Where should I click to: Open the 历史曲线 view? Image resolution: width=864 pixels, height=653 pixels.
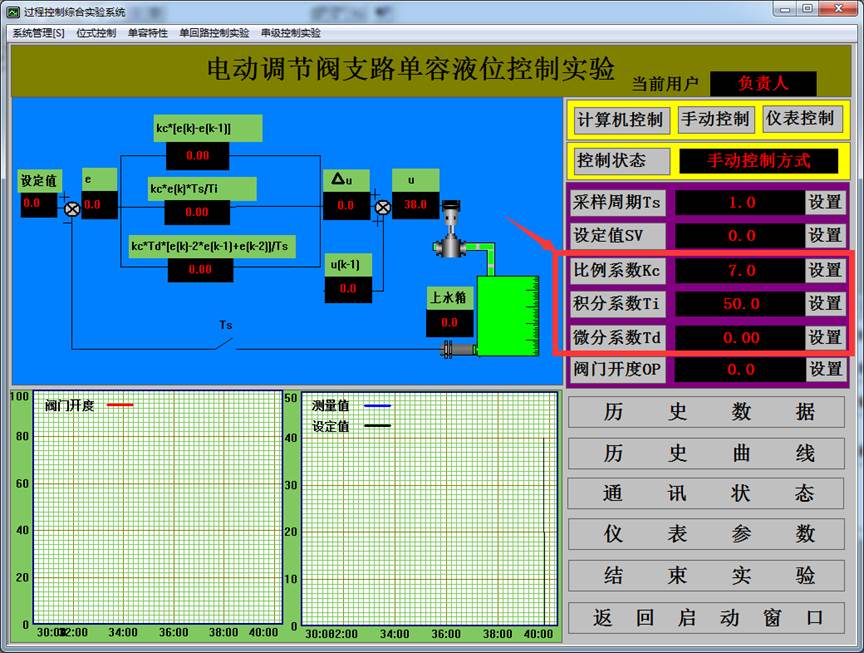tap(708, 453)
